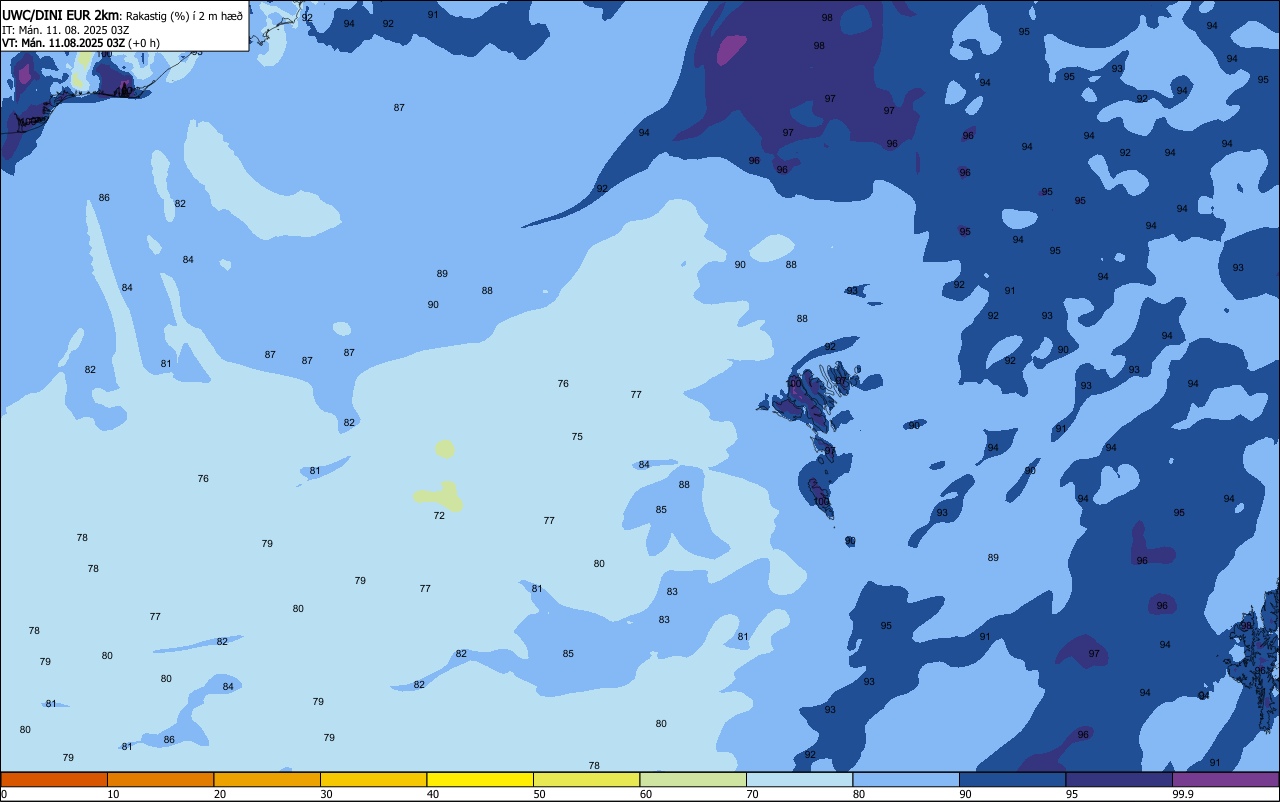Click the '70' tick label on legend
The image size is (1280, 802).
pos(752,794)
